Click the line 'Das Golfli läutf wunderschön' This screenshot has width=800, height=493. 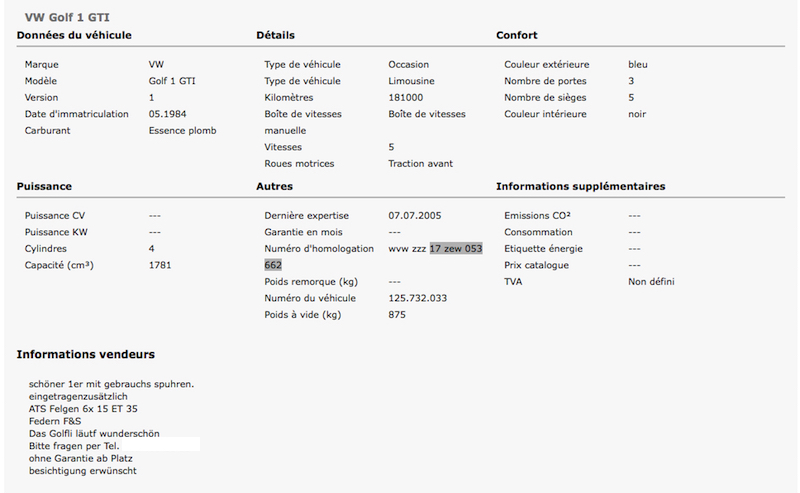pyautogui.click(x=94, y=434)
